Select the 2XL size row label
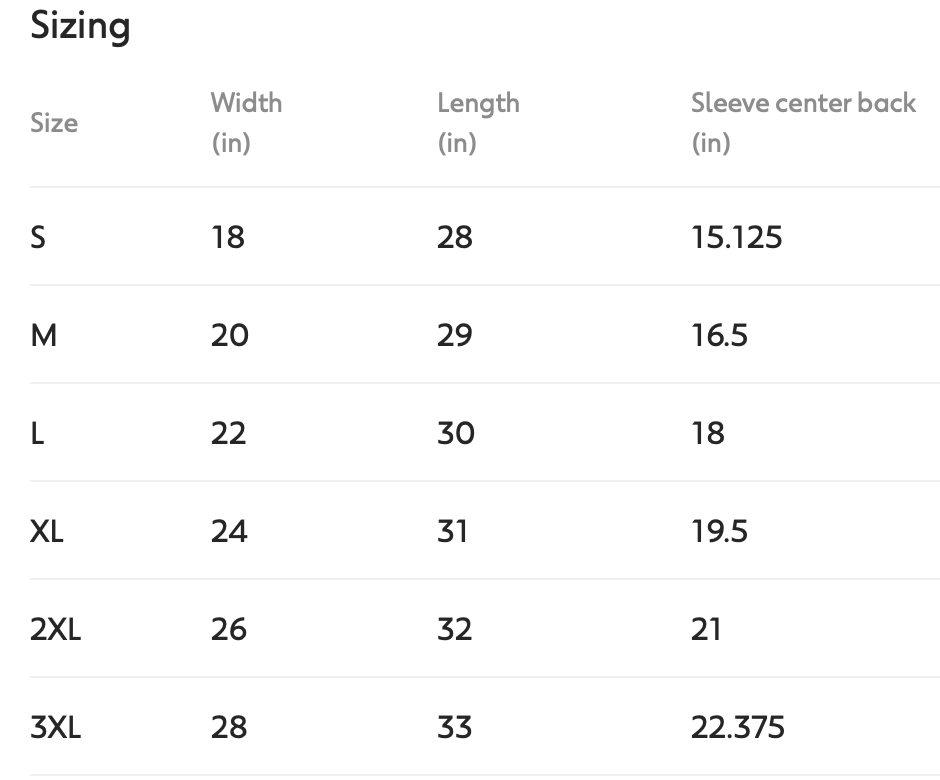940x780 pixels. click(x=56, y=629)
